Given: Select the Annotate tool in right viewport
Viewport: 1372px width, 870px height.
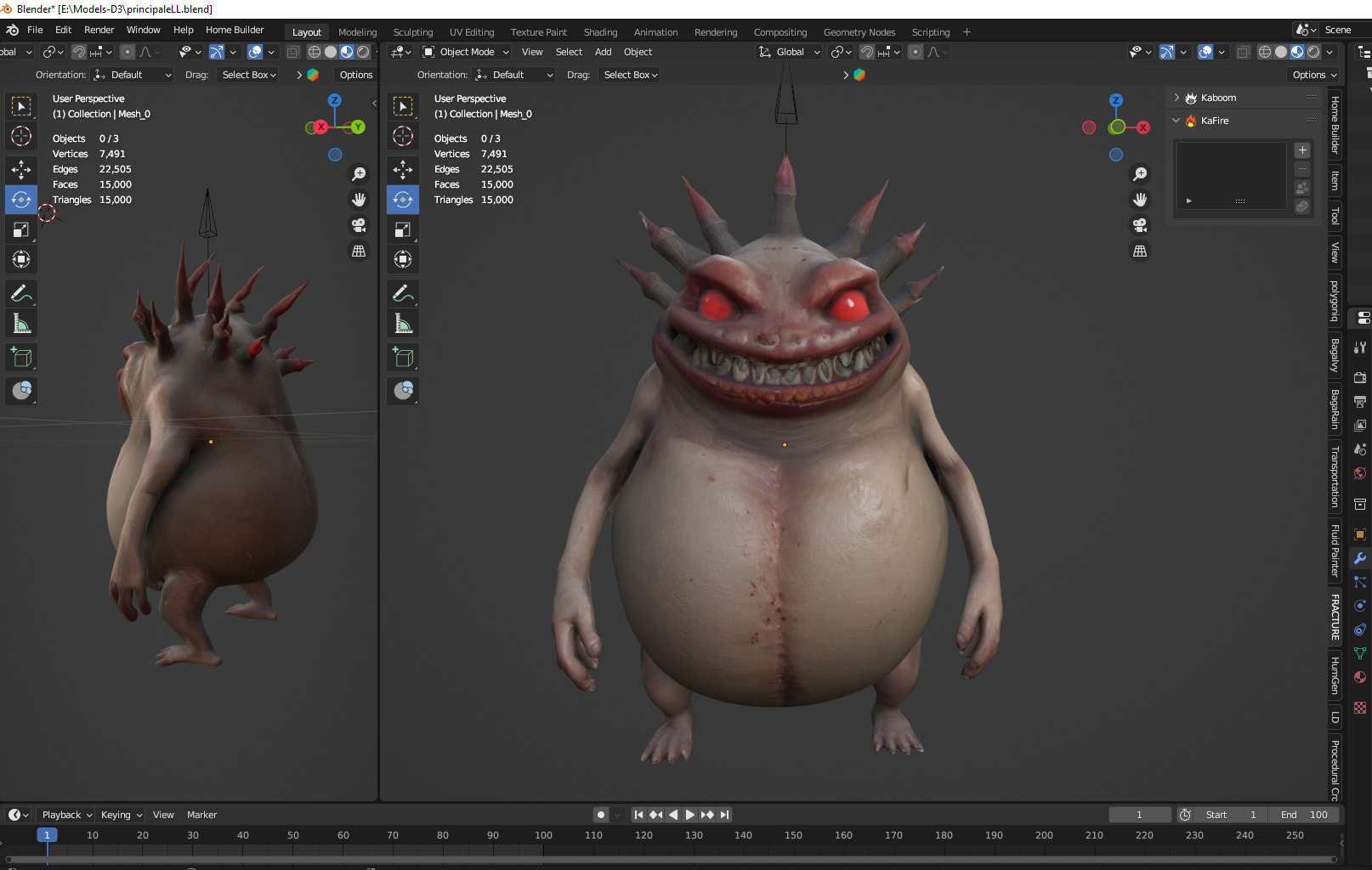Looking at the screenshot, I should 403,294.
